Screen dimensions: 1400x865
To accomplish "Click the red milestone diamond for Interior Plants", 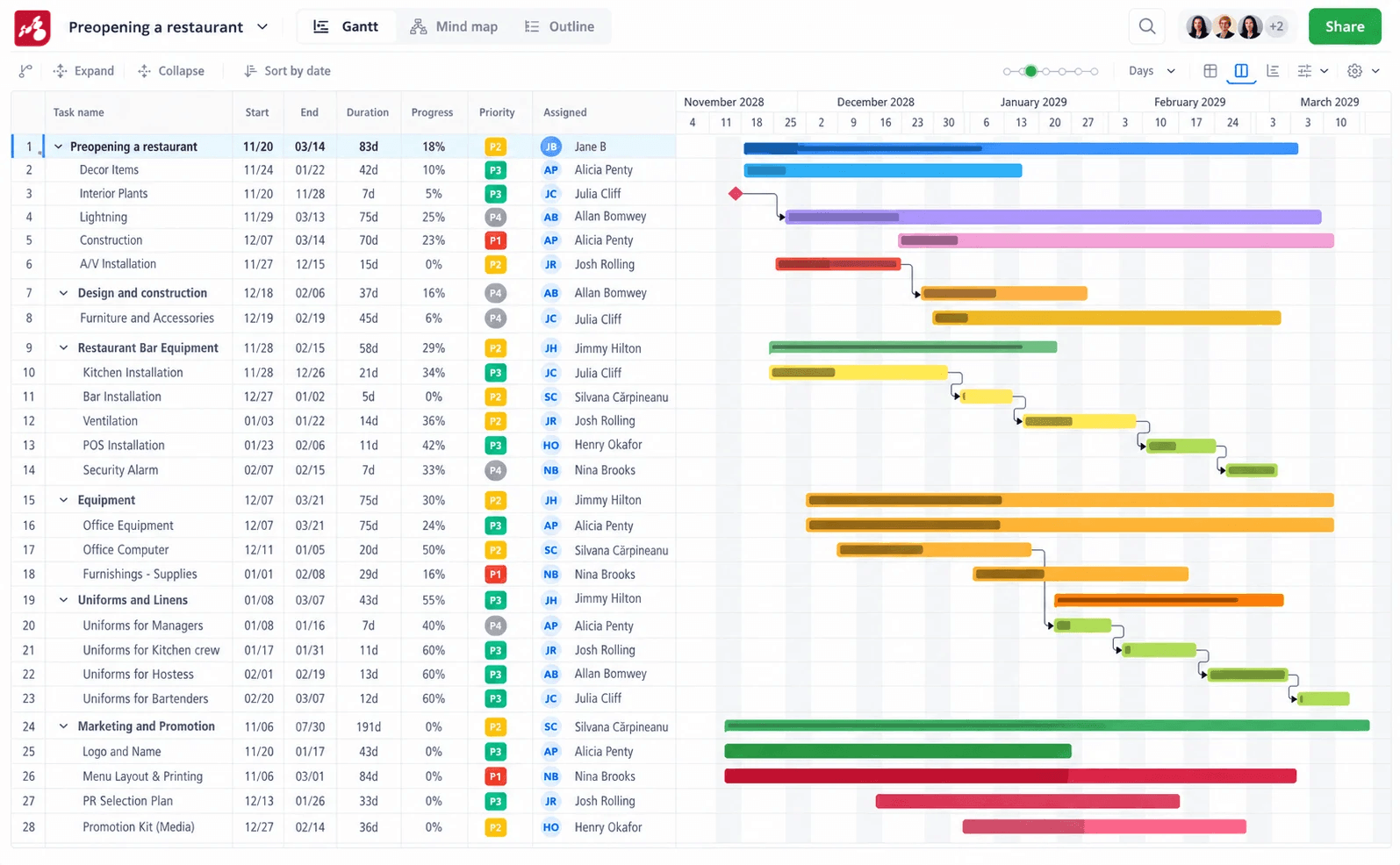I will pos(736,193).
